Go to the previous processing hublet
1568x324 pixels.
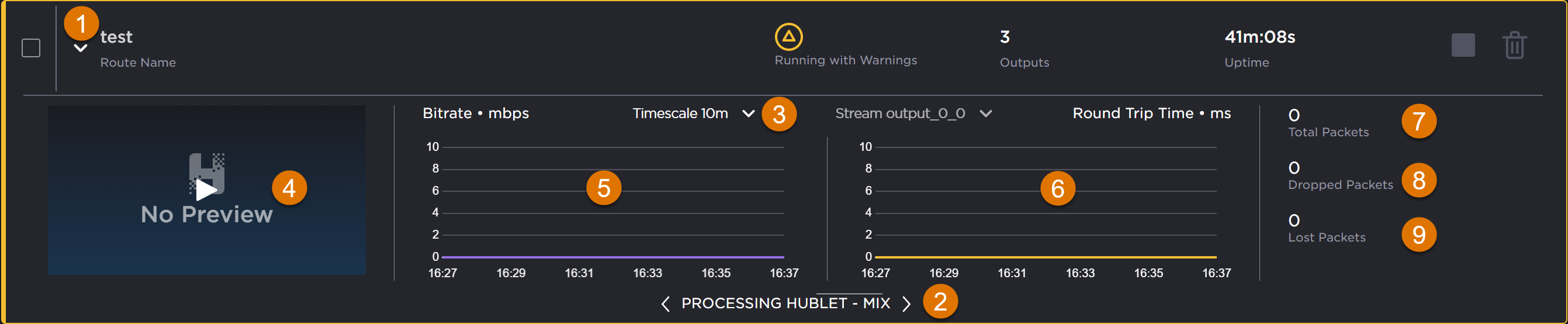pyautogui.click(x=665, y=304)
